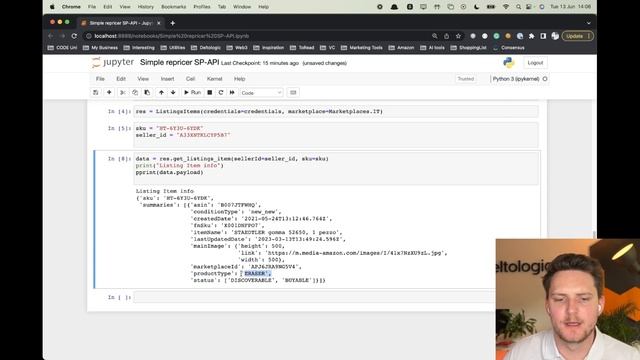640x360 pixels.
Task: Close the Simple repricer SP-API tab
Action: [159, 23]
